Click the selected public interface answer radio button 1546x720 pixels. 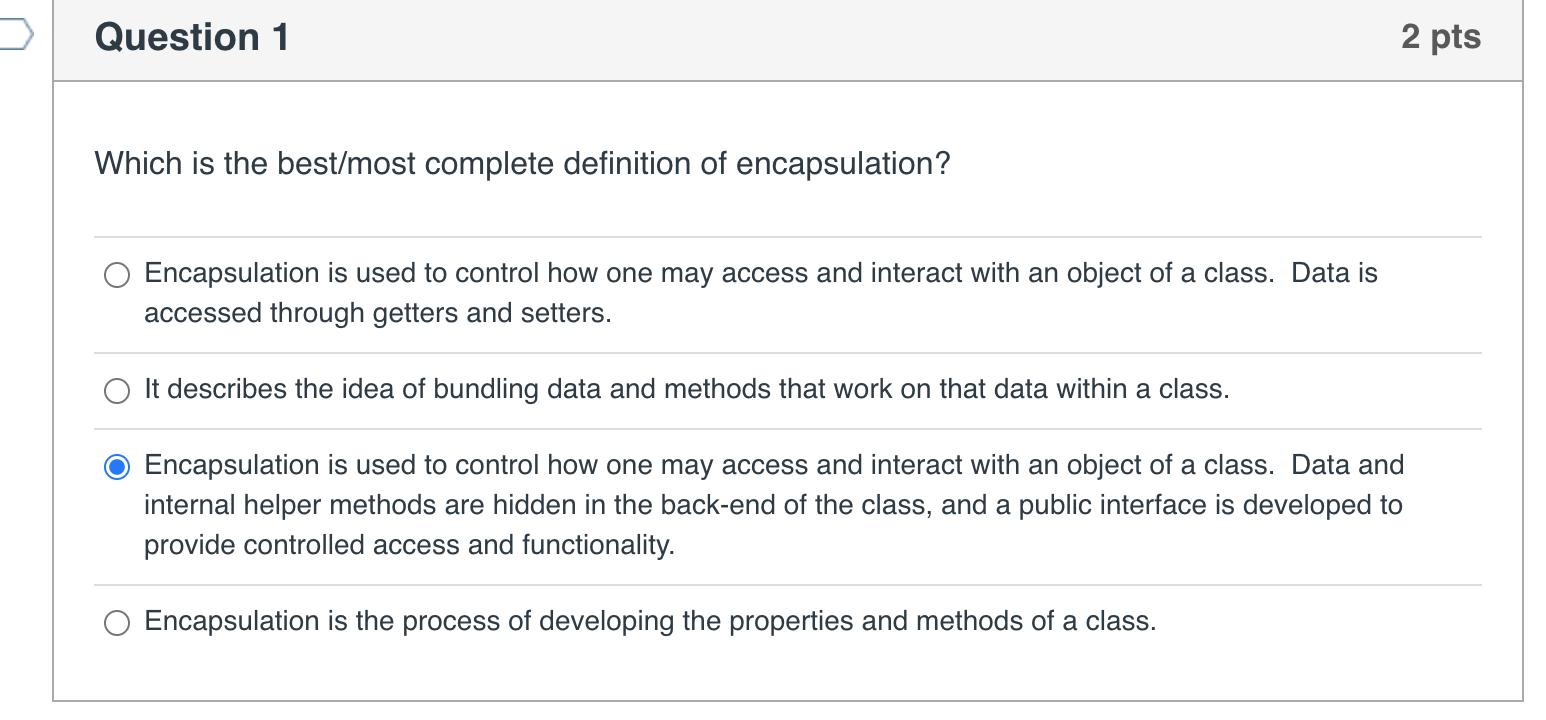117,467
